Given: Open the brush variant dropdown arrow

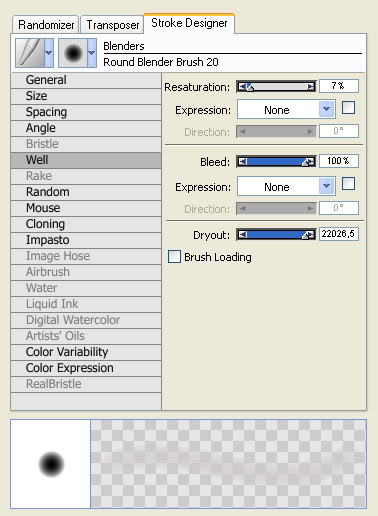Looking at the screenshot, I should 92,53.
